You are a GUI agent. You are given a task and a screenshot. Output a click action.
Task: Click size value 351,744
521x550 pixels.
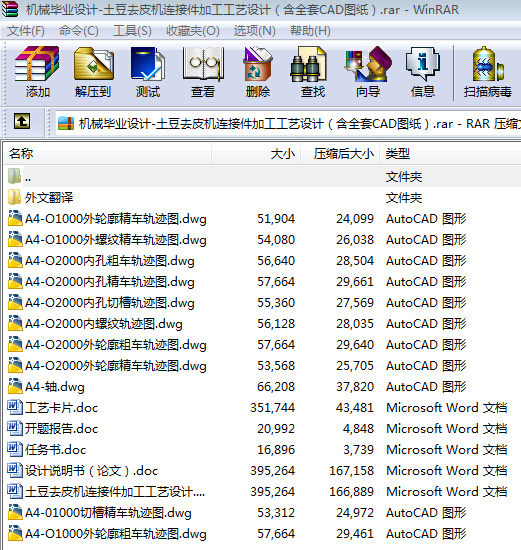272,408
